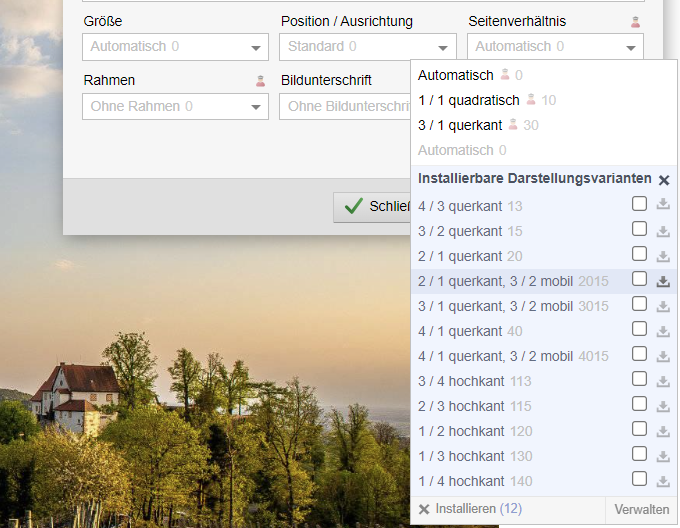680x528 pixels.
Task: Open the Bildunterschrift dropdown
Action: 345,107
